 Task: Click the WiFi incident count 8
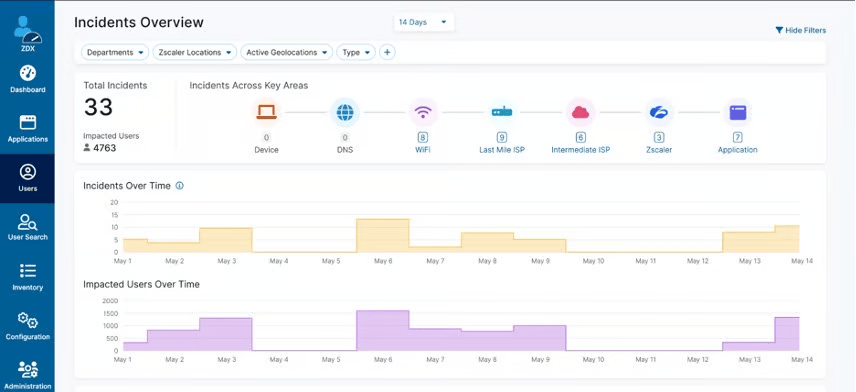[423, 138]
